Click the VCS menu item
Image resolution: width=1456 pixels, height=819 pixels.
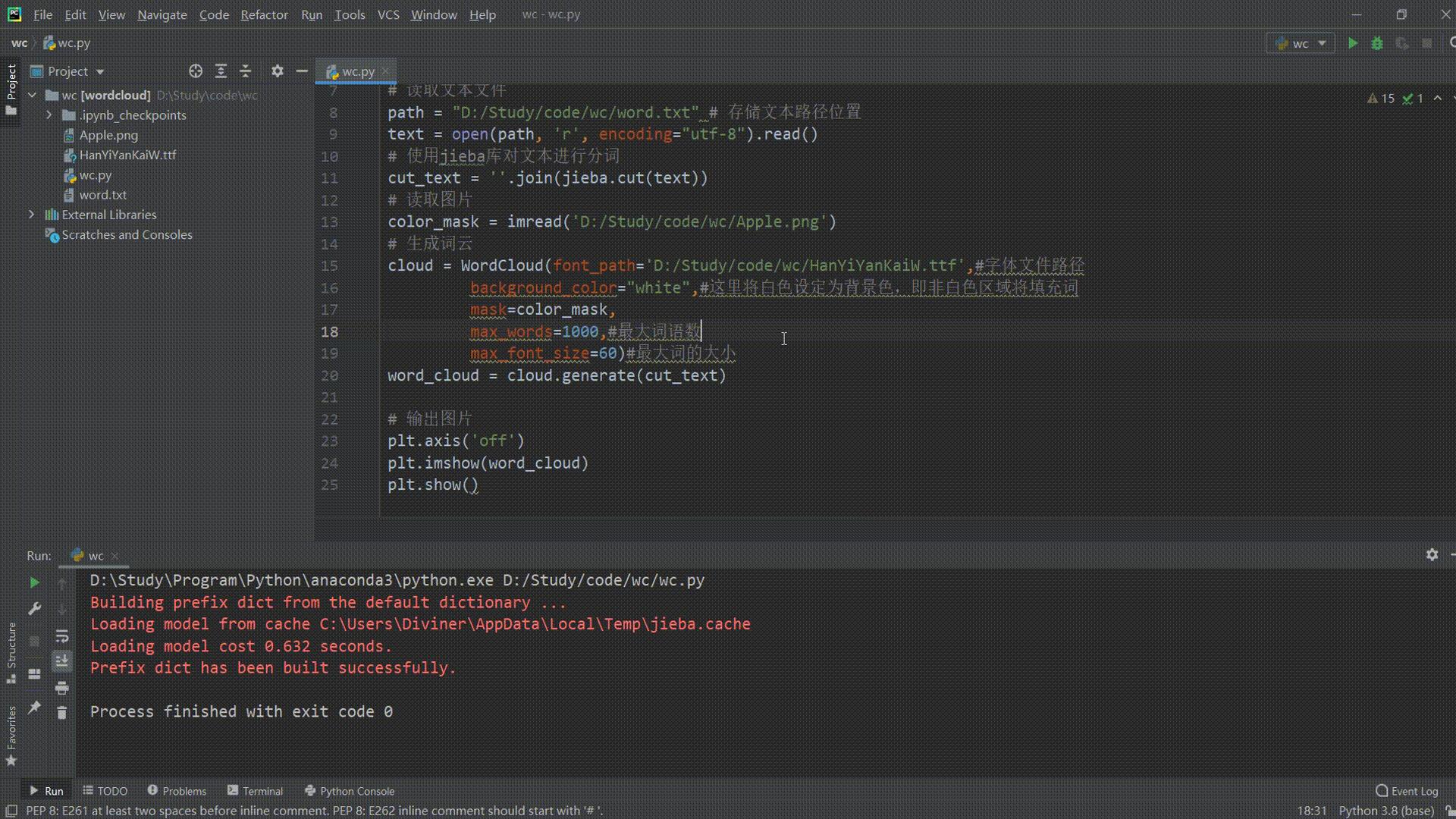point(387,13)
